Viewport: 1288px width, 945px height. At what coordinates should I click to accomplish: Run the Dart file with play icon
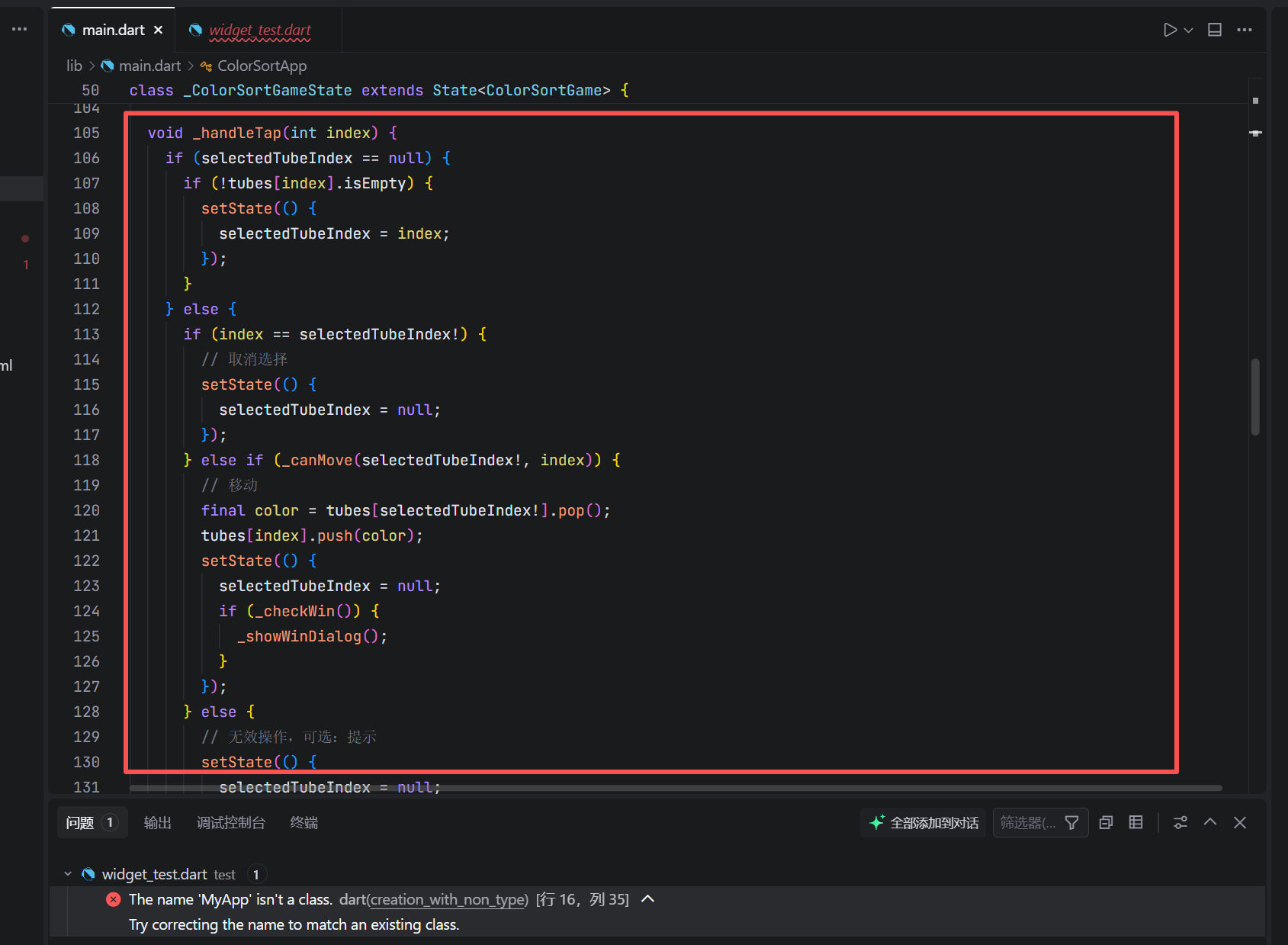(1170, 30)
